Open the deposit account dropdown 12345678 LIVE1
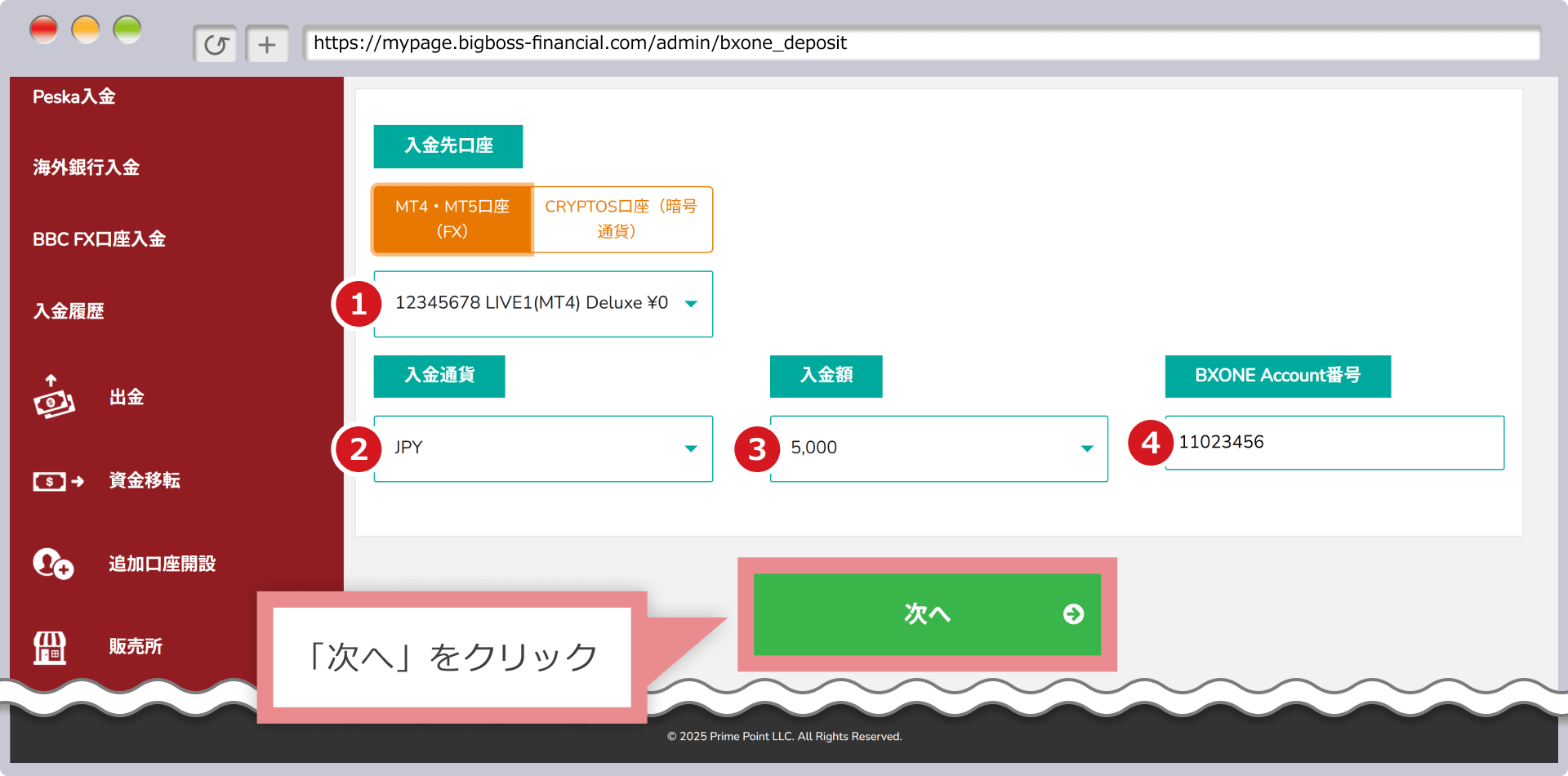 [x=543, y=303]
